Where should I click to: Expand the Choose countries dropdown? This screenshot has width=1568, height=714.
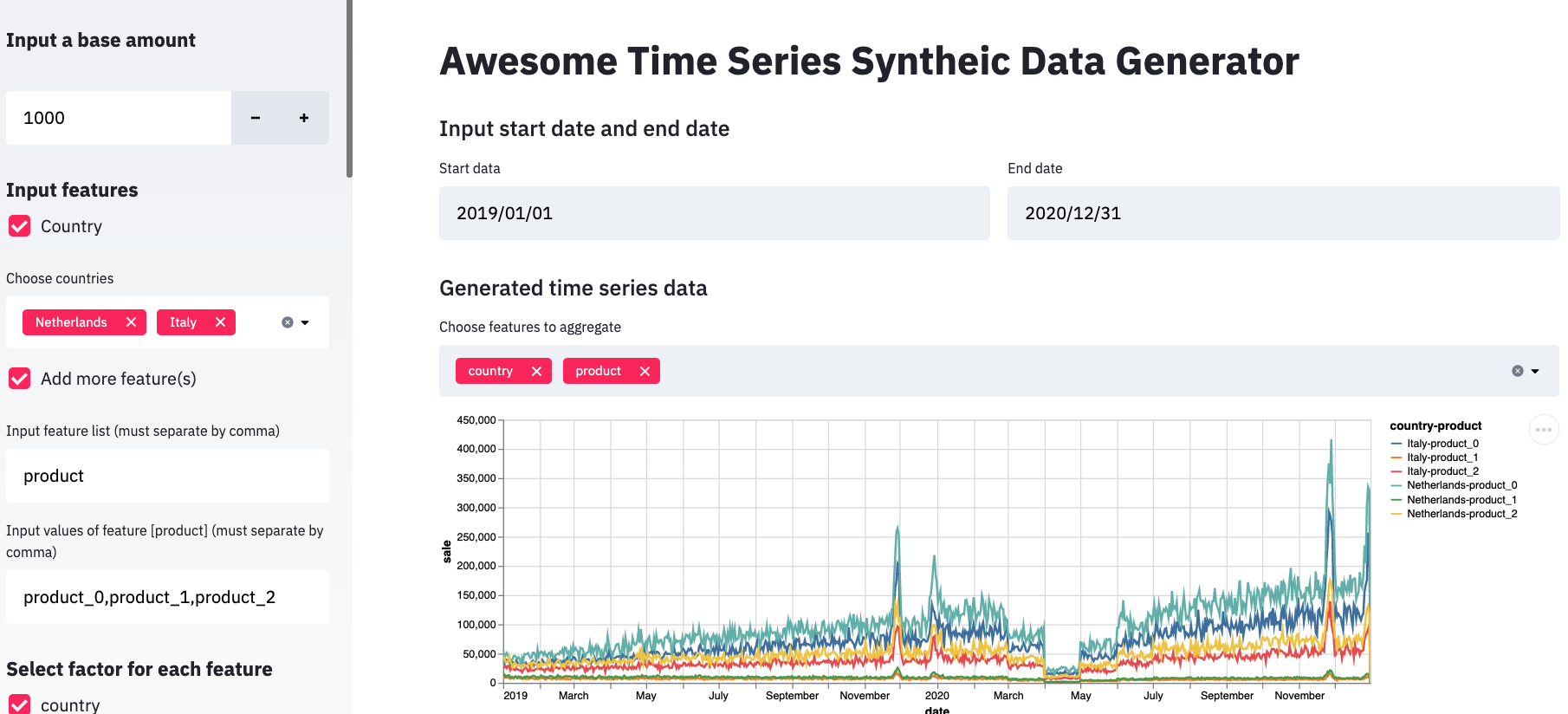(x=305, y=322)
